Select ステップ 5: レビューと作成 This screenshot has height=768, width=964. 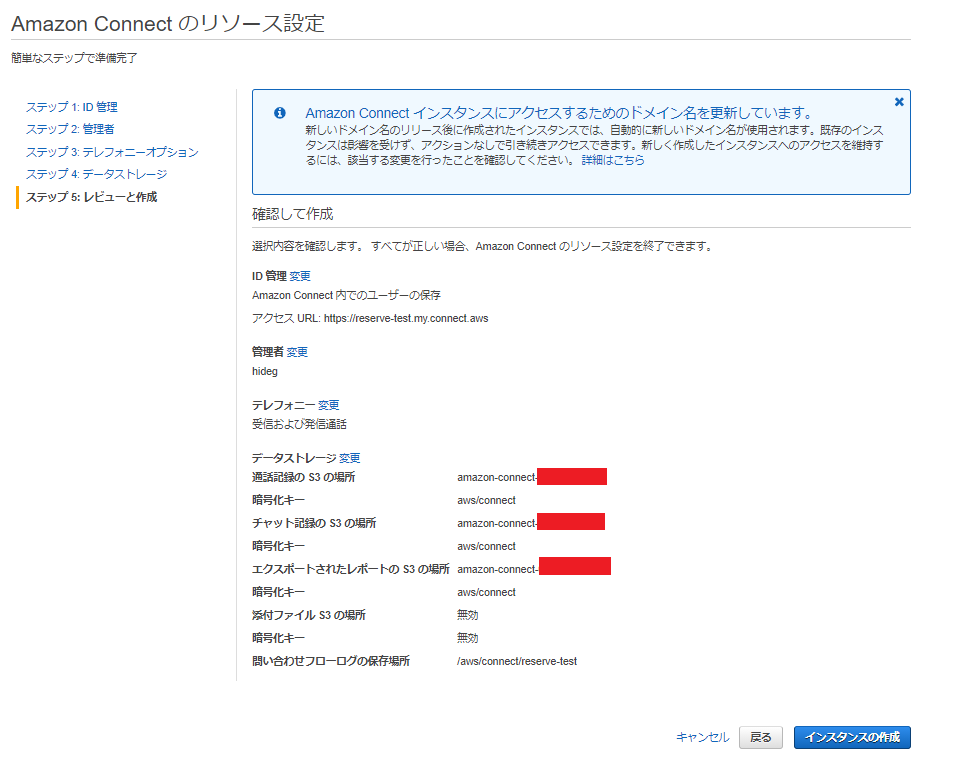[x=92, y=197]
